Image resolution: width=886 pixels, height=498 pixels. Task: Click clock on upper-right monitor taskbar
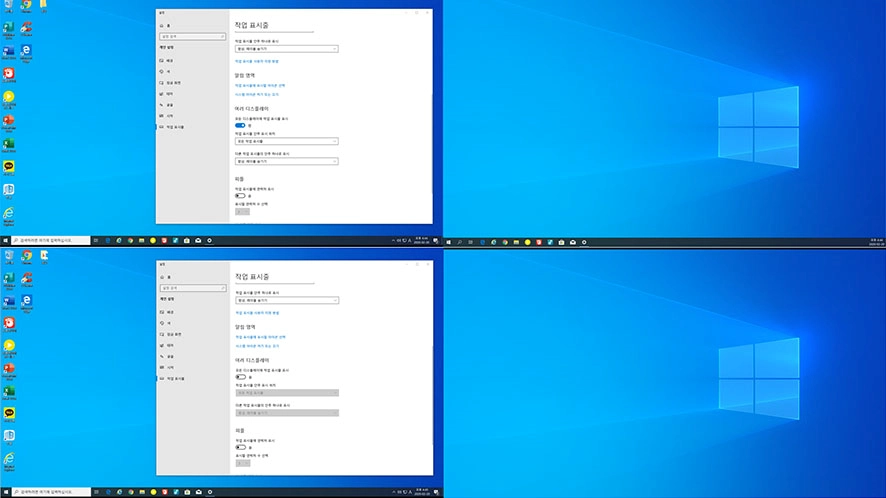coord(876,242)
